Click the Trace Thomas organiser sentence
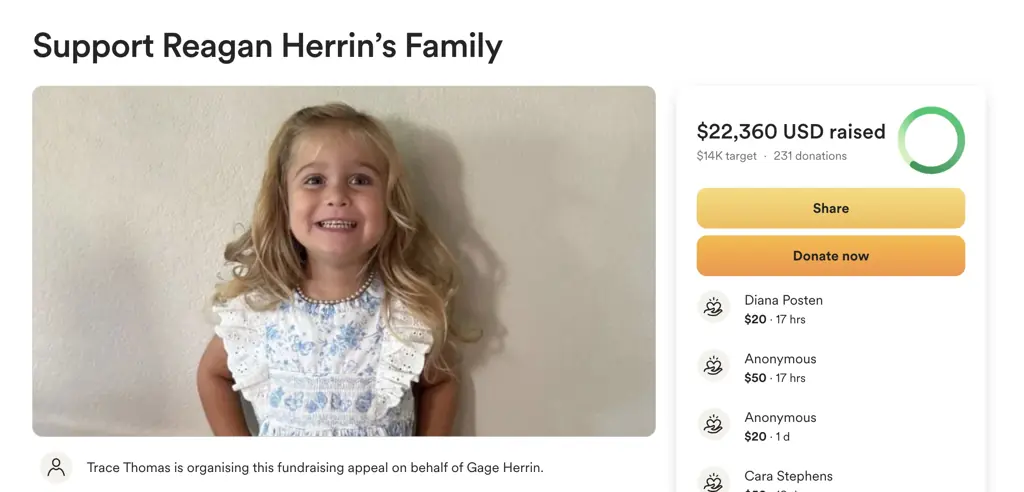This screenshot has height=492, width=1024. [315, 467]
